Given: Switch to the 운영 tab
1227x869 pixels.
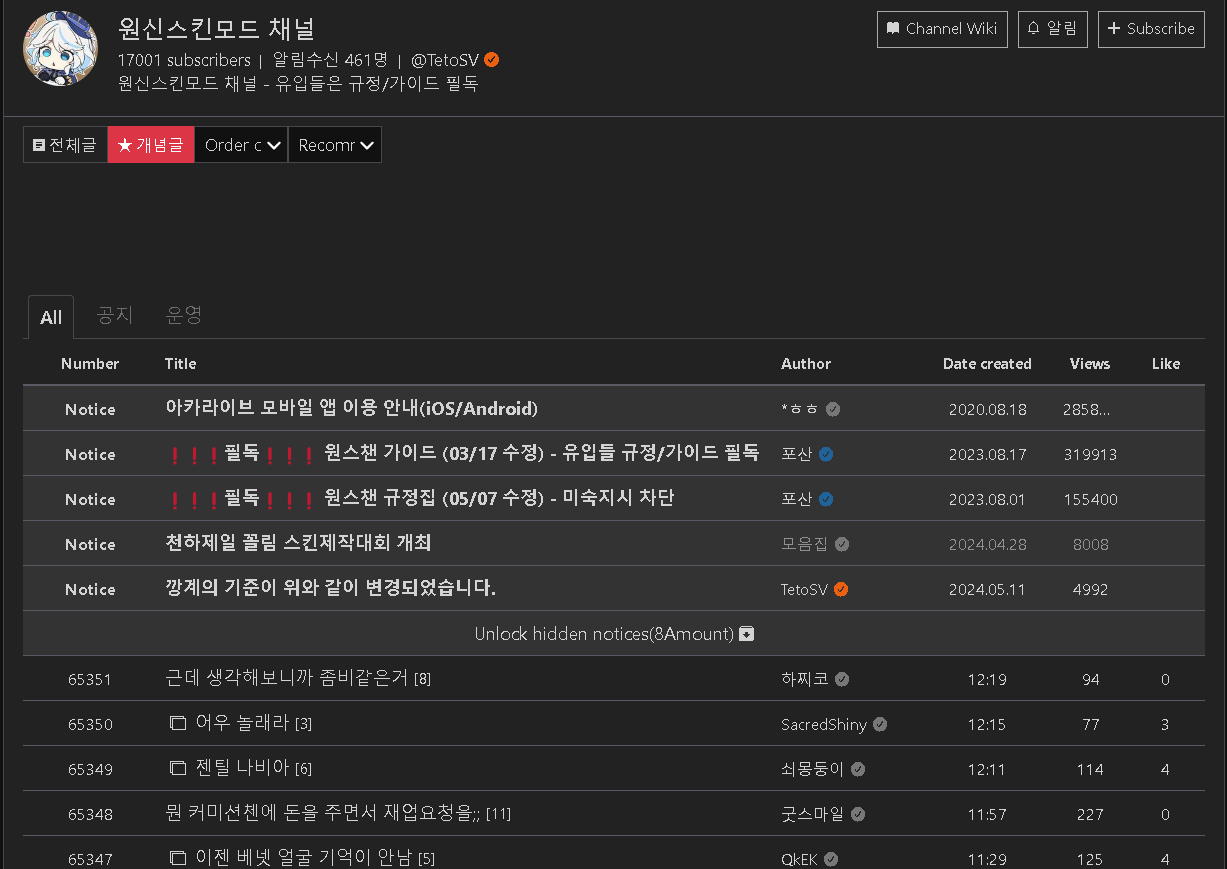Looking at the screenshot, I should click(184, 316).
